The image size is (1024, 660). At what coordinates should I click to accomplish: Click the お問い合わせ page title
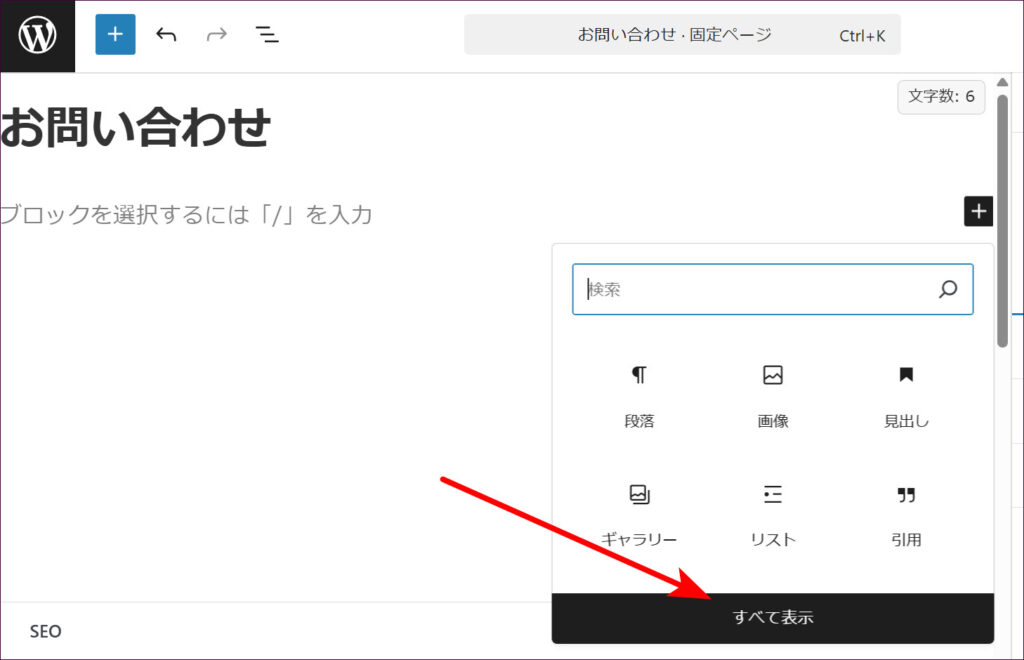pyautogui.click(x=136, y=128)
